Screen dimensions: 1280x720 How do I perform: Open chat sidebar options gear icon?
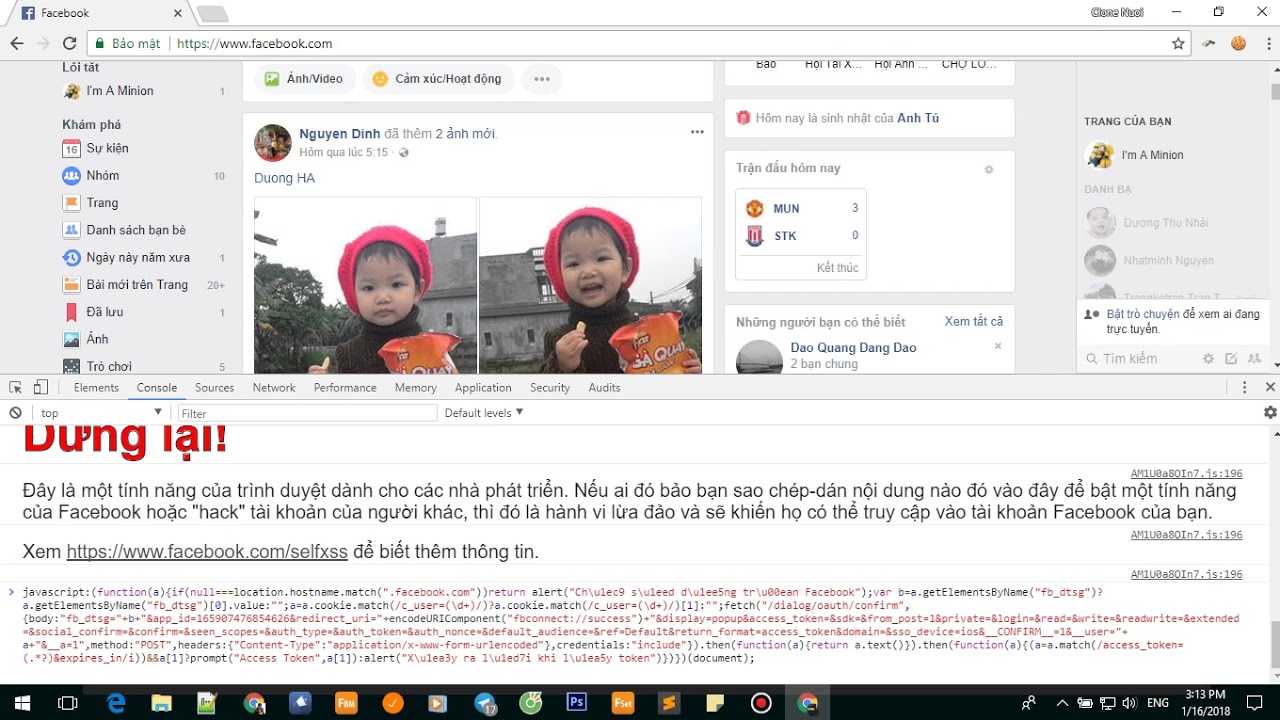tap(1208, 359)
